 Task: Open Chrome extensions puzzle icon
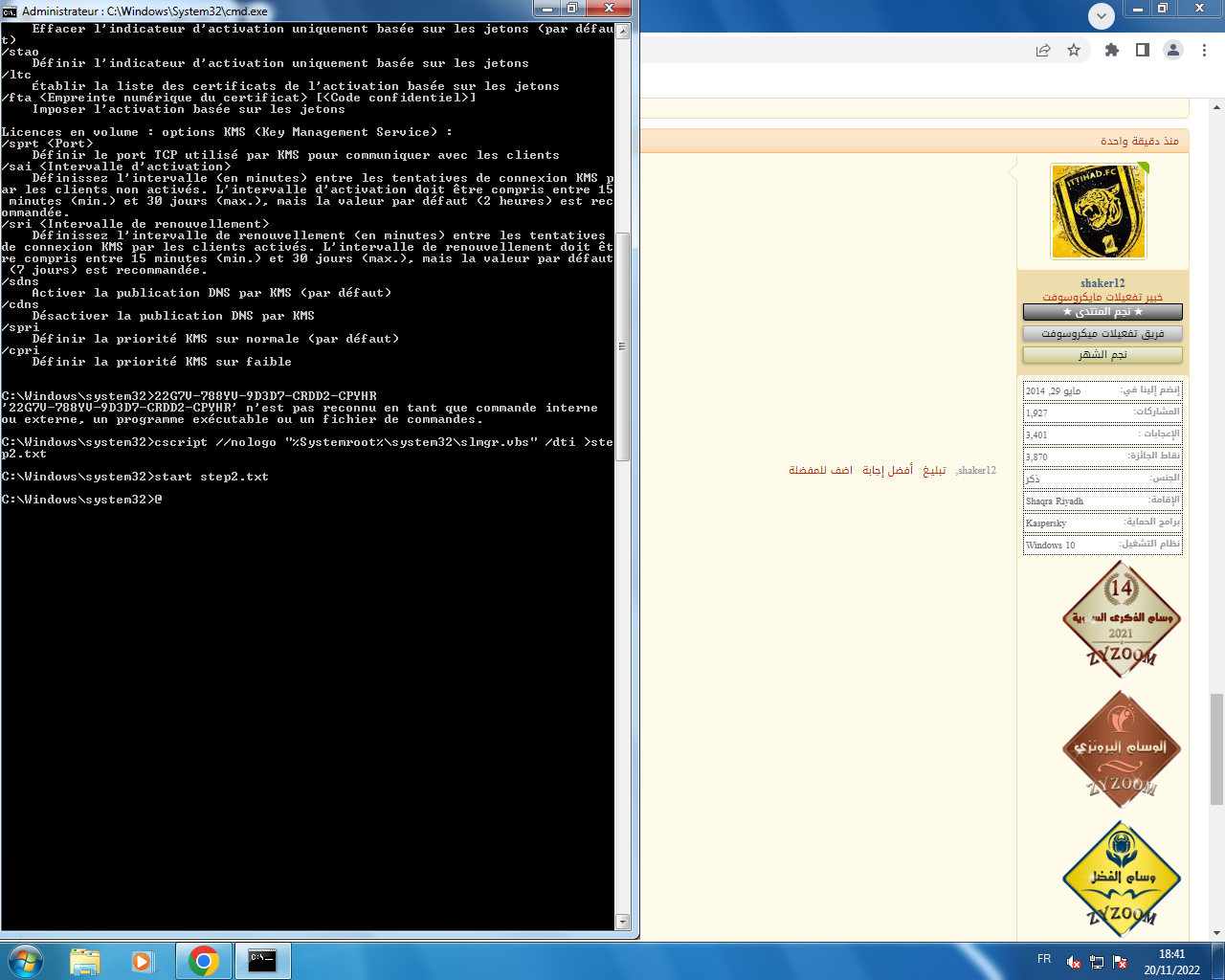click(1112, 50)
